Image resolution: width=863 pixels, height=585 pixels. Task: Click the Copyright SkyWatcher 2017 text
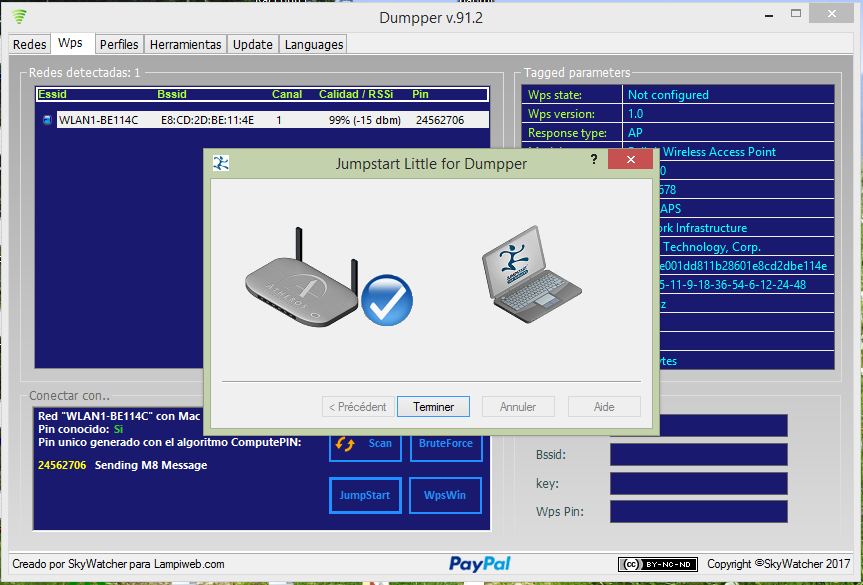point(779,564)
